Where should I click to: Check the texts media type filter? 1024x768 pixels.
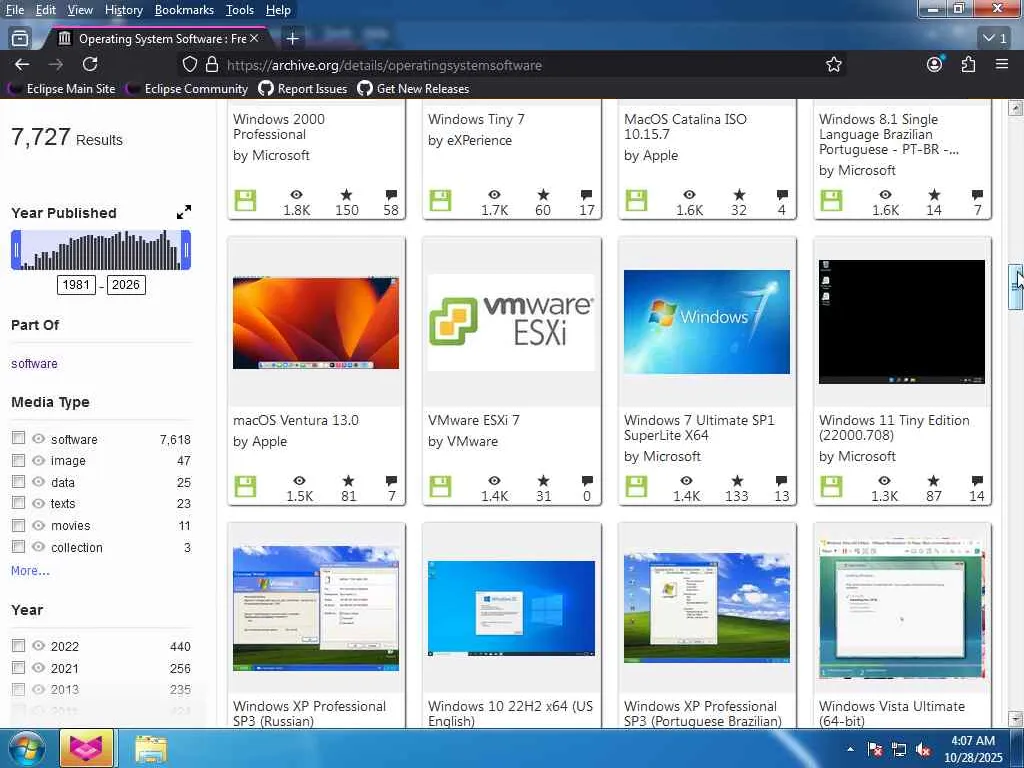point(18,503)
